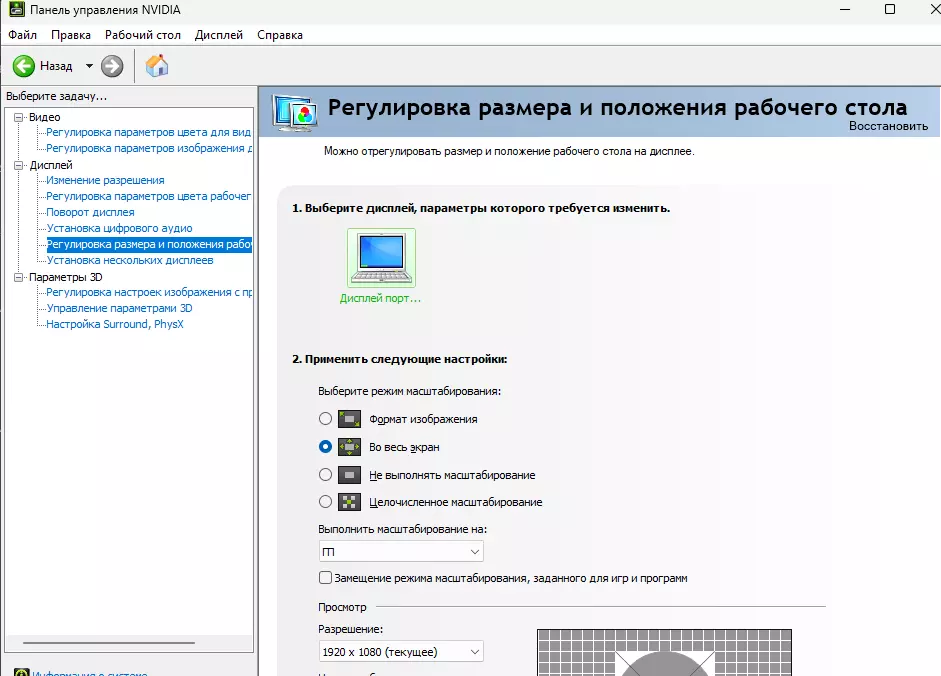Collapse the Дисплей tree node

(x=19, y=165)
